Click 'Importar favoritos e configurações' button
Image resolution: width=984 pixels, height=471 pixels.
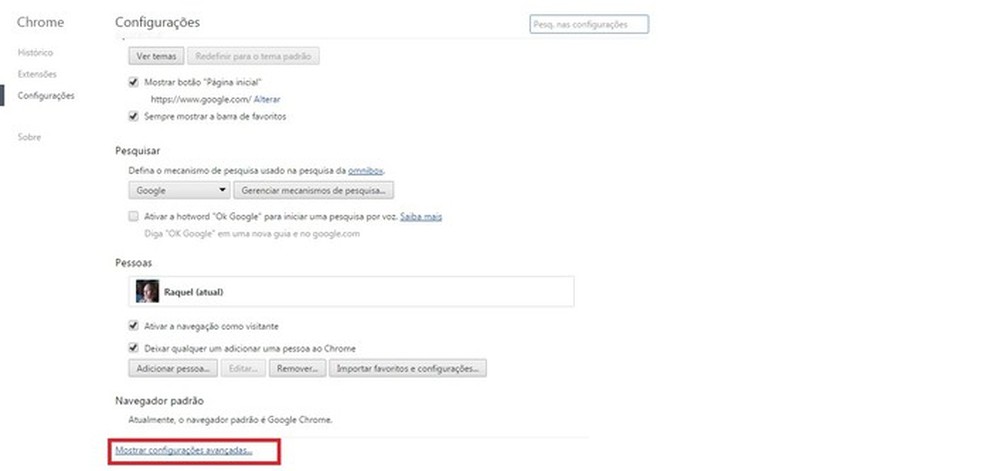click(409, 368)
